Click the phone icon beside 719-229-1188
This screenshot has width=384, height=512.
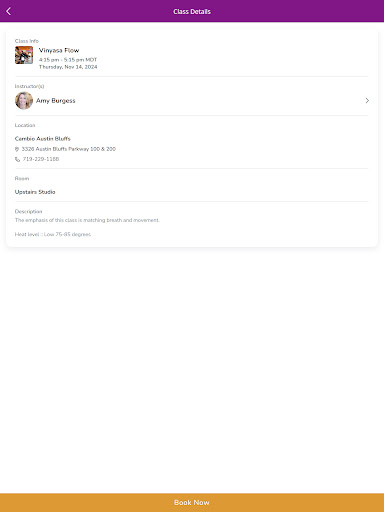click(17, 159)
